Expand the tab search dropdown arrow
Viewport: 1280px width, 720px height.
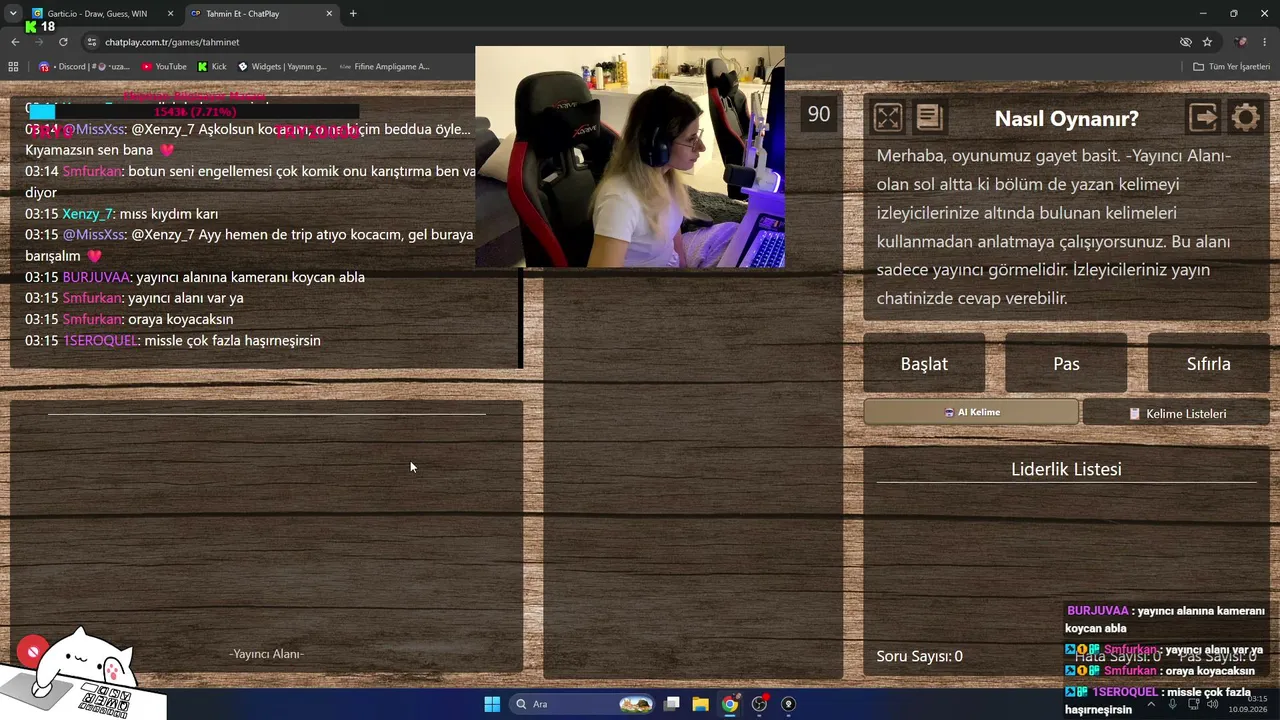click(13, 14)
